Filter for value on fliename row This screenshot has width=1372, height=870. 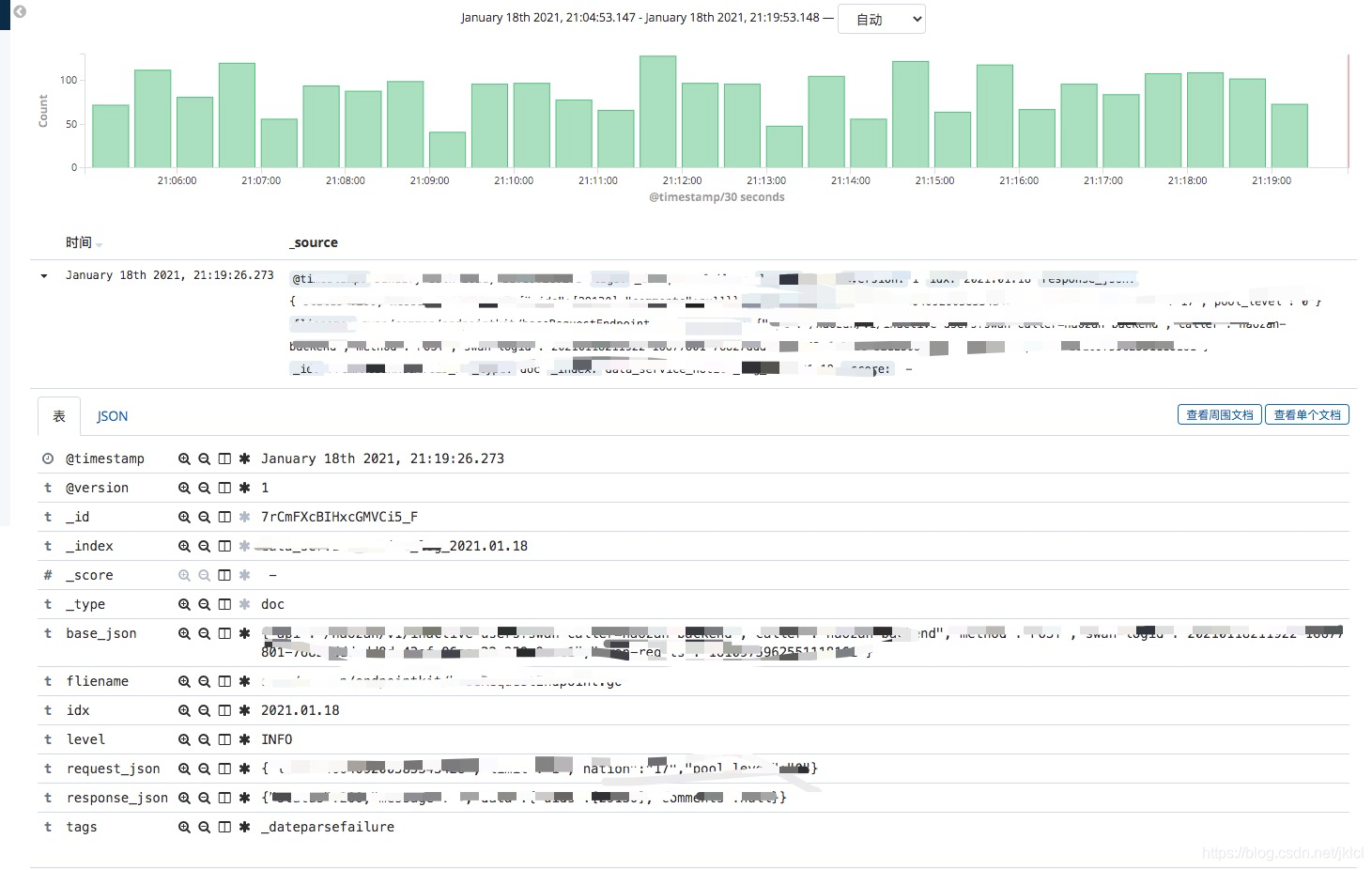click(x=184, y=682)
